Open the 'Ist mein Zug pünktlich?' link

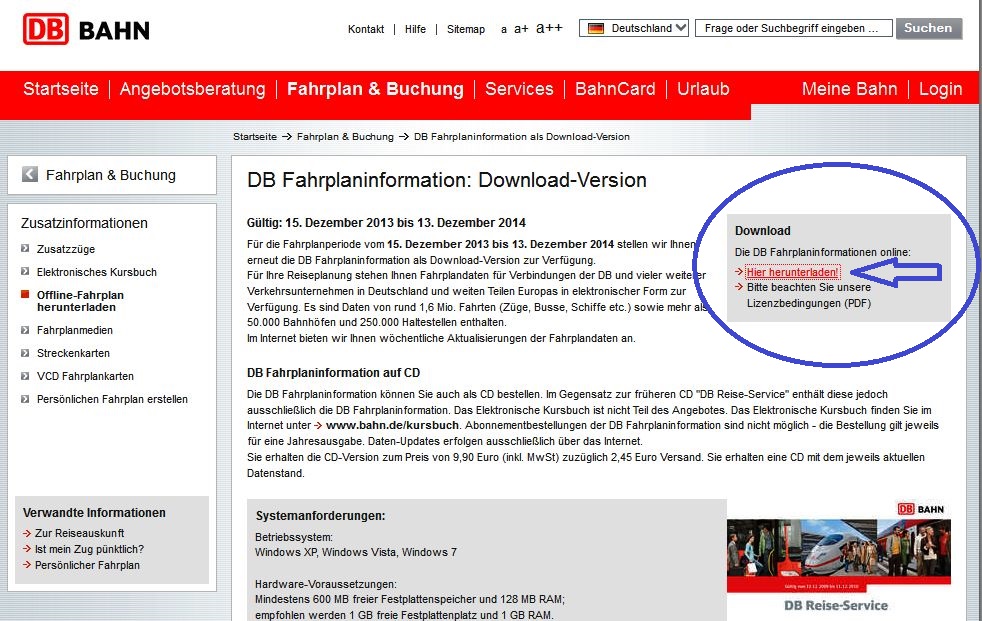pyautogui.click(x=90, y=549)
